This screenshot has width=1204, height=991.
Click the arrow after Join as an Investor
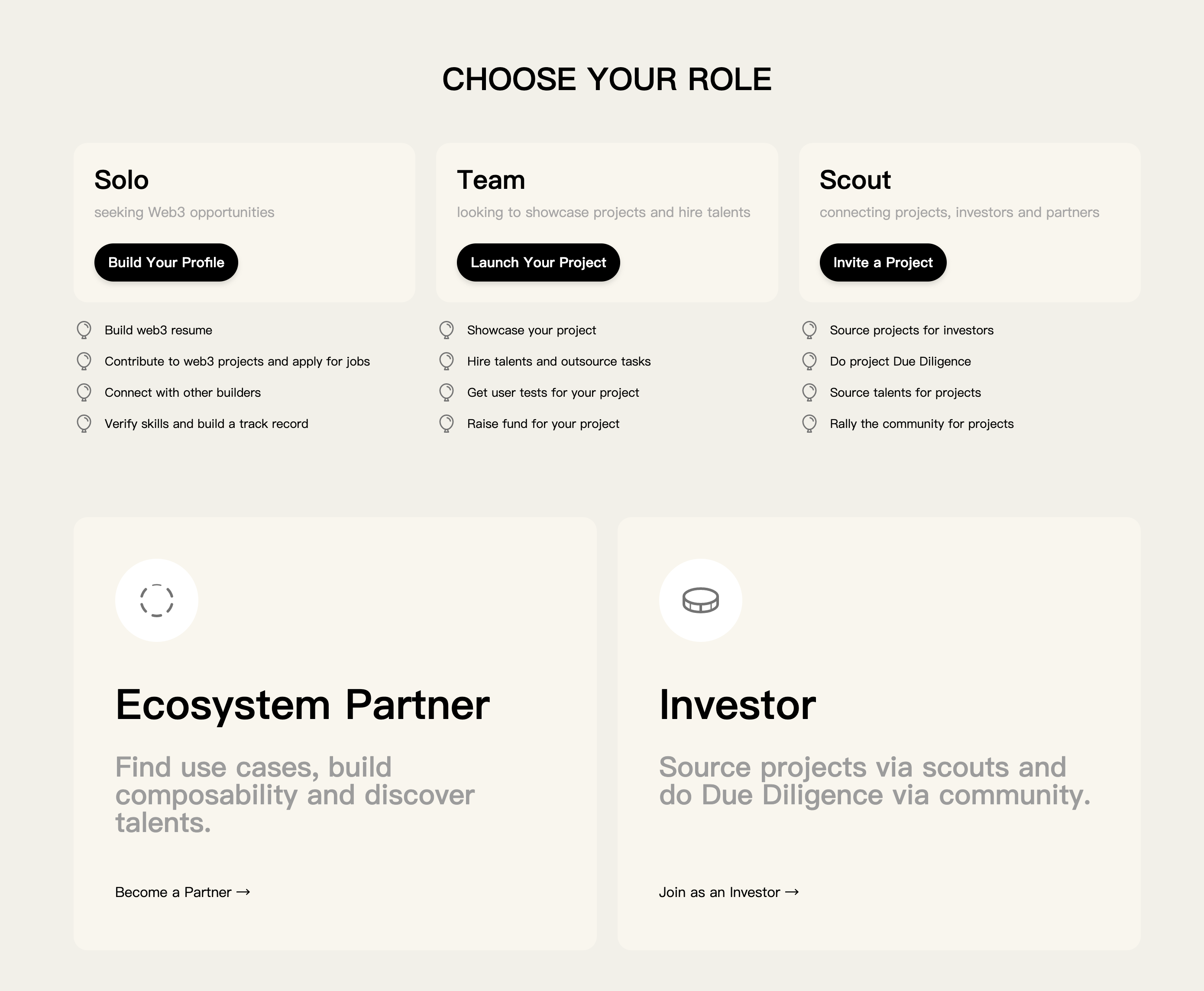tap(792, 892)
